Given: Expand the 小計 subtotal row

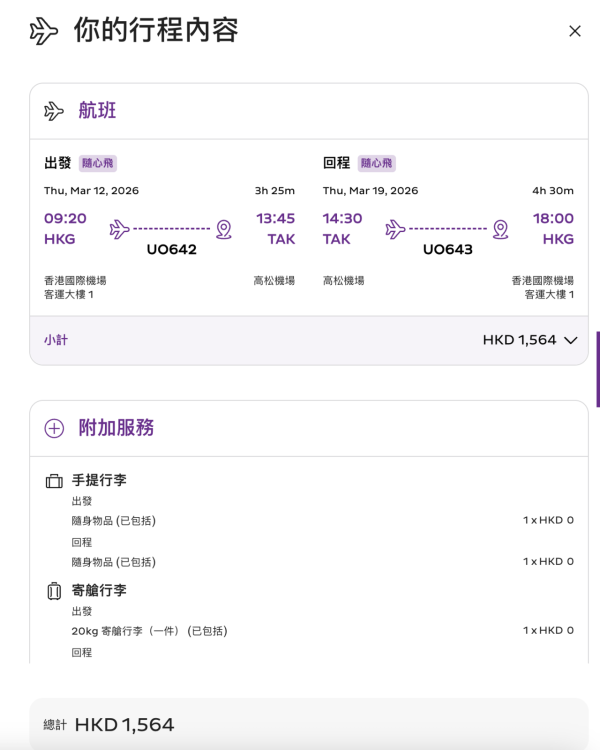Looking at the screenshot, I should pyautogui.click(x=56, y=340).
